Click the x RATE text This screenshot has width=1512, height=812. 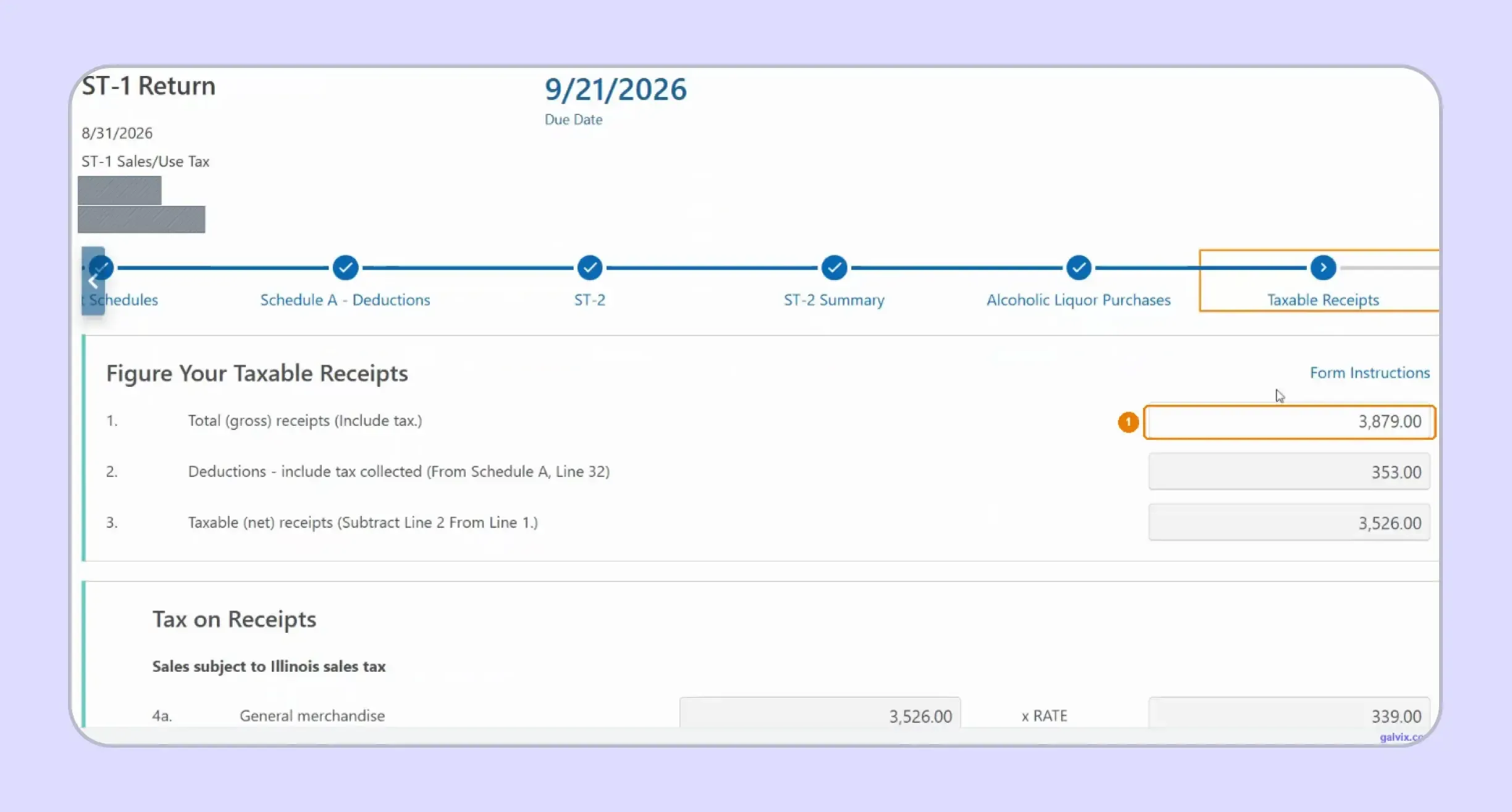(1044, 716)
